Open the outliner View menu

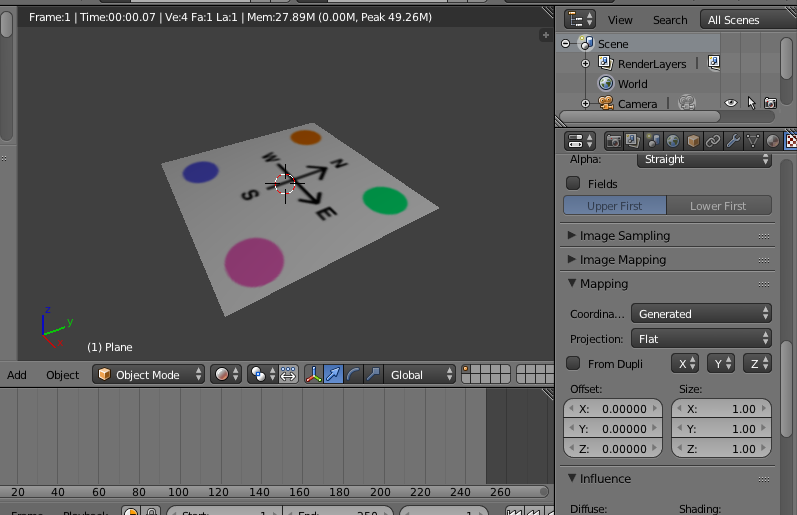[x=620, y=20]
